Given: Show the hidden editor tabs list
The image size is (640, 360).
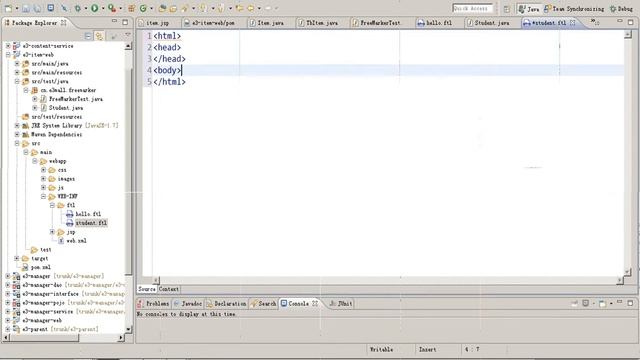Looking at the screenshot, I should coord(595,22).
